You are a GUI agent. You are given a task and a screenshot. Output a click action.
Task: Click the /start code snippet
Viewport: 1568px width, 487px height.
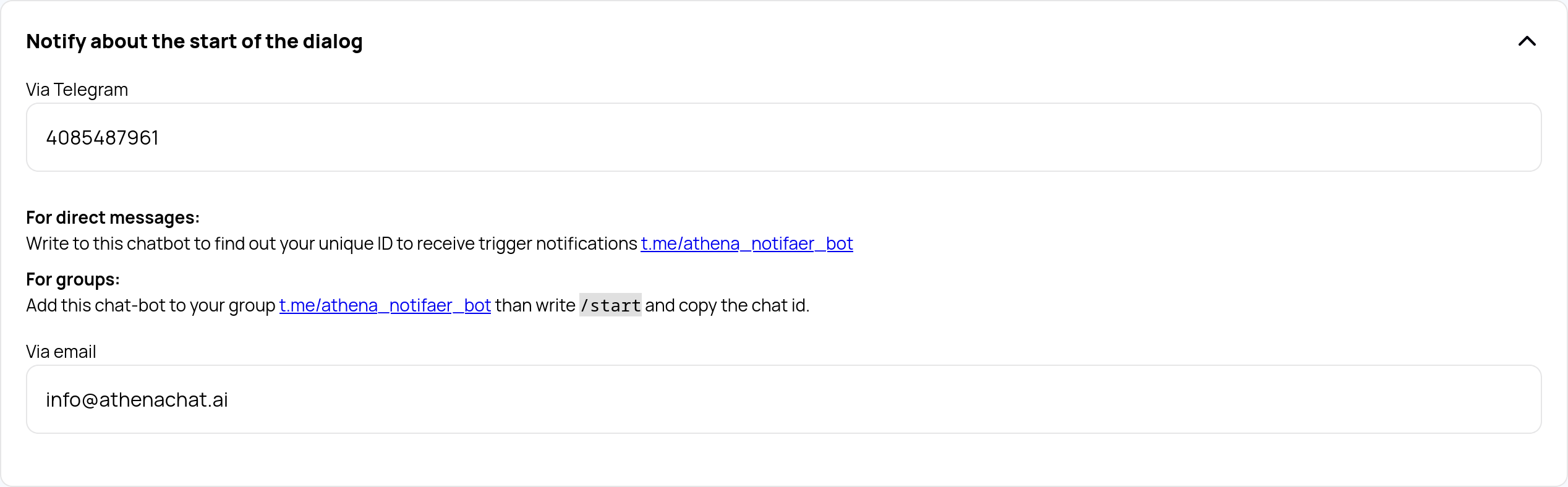[x=610, y=305]
